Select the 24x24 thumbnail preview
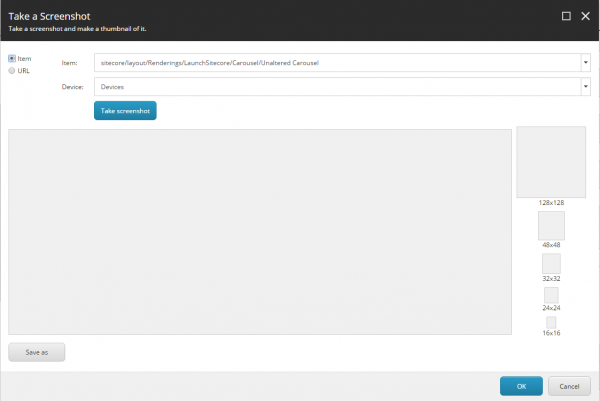 551,295
